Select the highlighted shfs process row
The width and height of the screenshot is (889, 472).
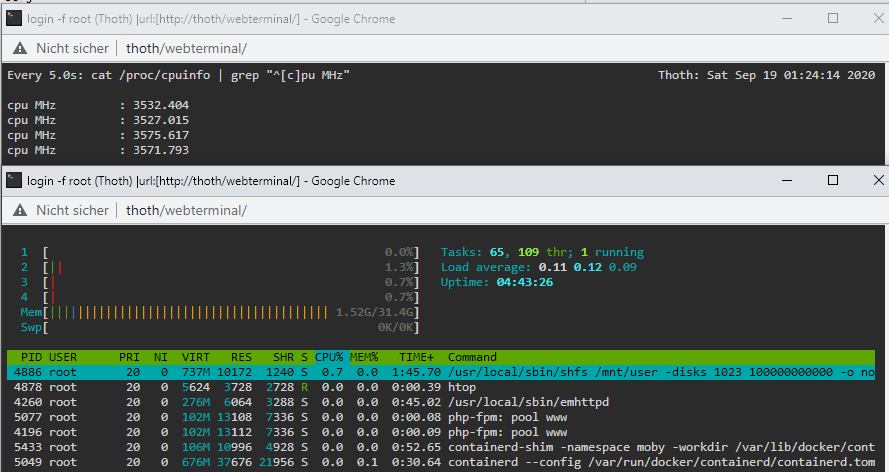(441, 372)
